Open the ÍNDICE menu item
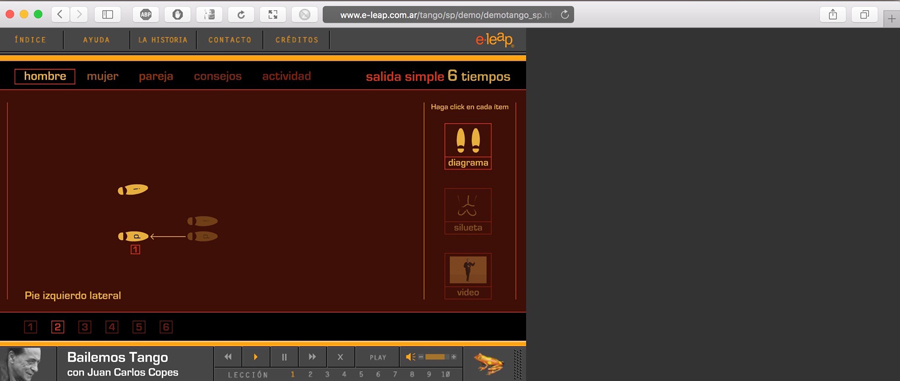900x381 pixels. 30,40
